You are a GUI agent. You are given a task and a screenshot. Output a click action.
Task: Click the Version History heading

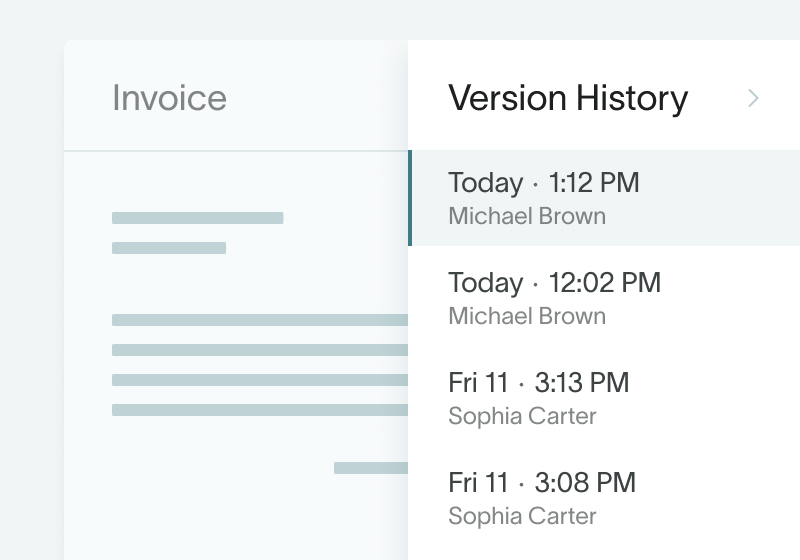point(568,98)
